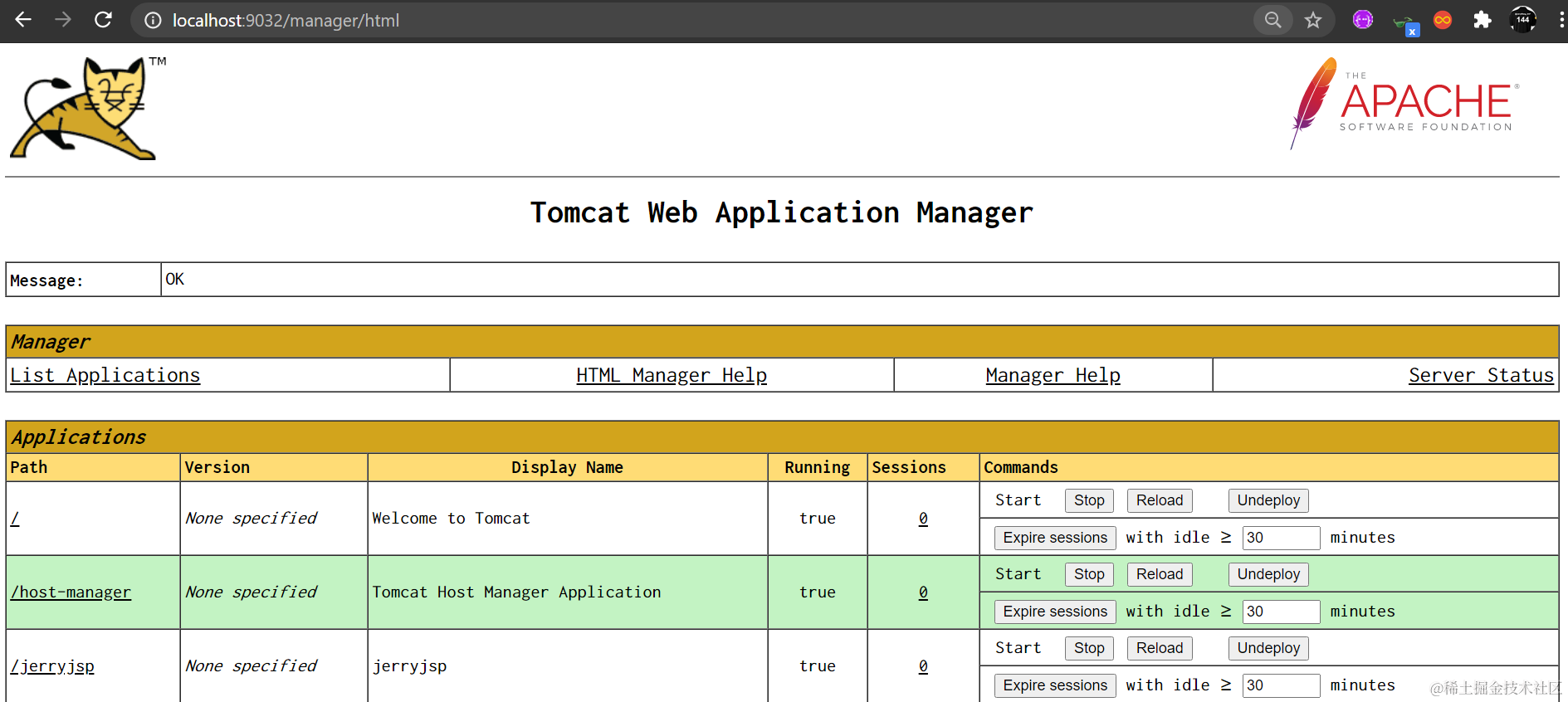
Task: View site information icon in address bar
Action: tap(153, 20)
